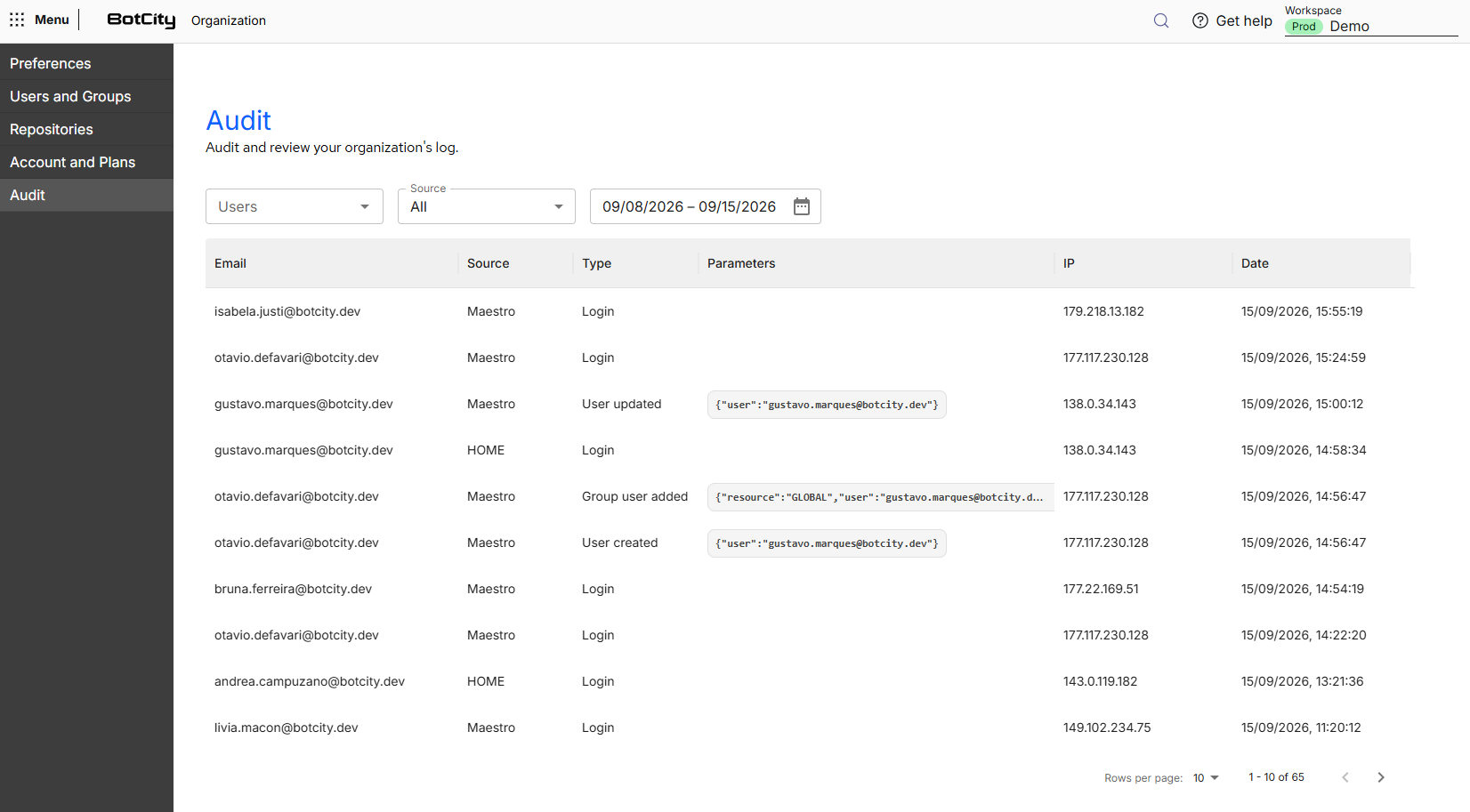Click date 15/09/2026, 14:22:20

point(1304,635)
